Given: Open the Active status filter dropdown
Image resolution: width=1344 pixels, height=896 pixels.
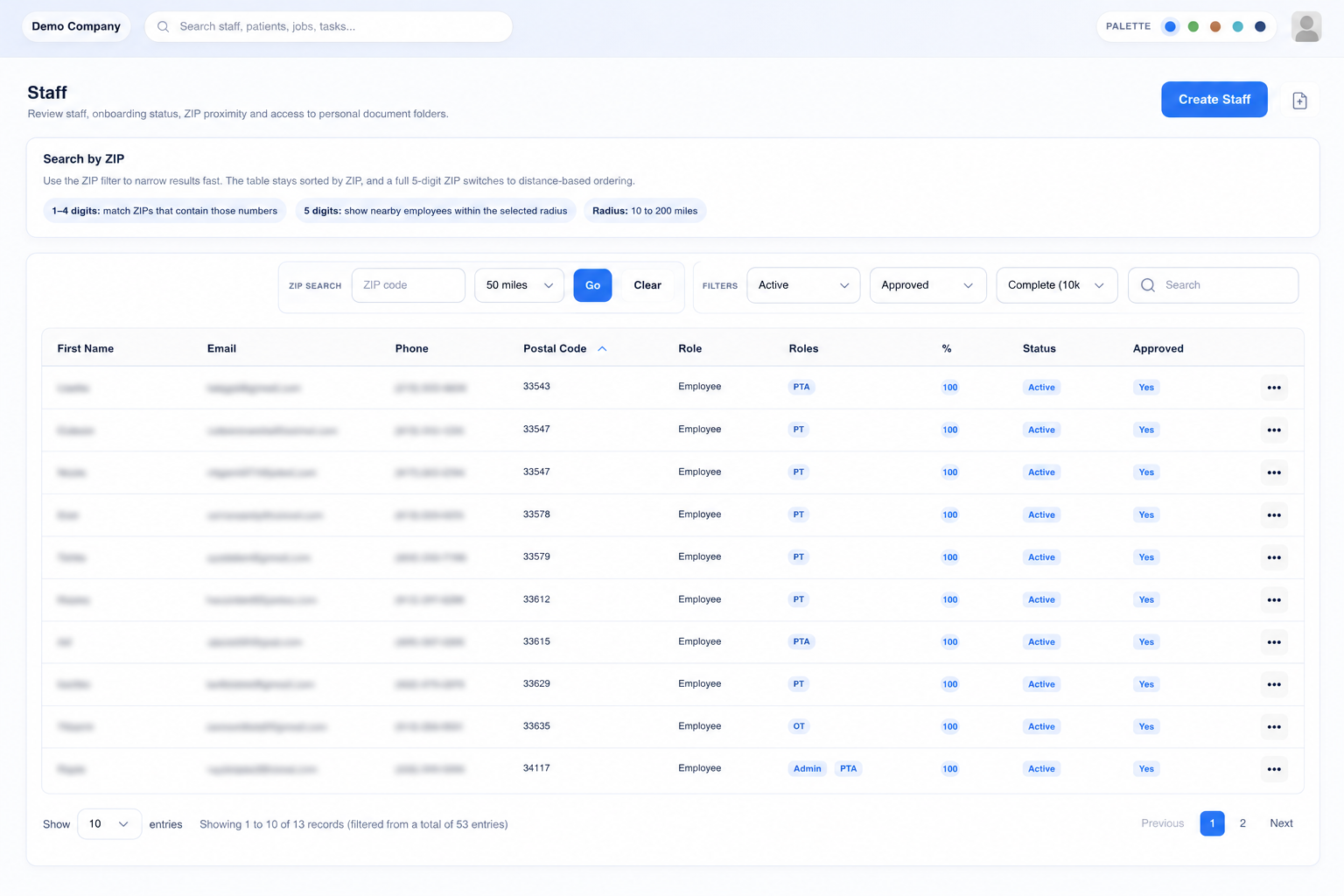Looking at the screenshot, I should tap(803, 285).
